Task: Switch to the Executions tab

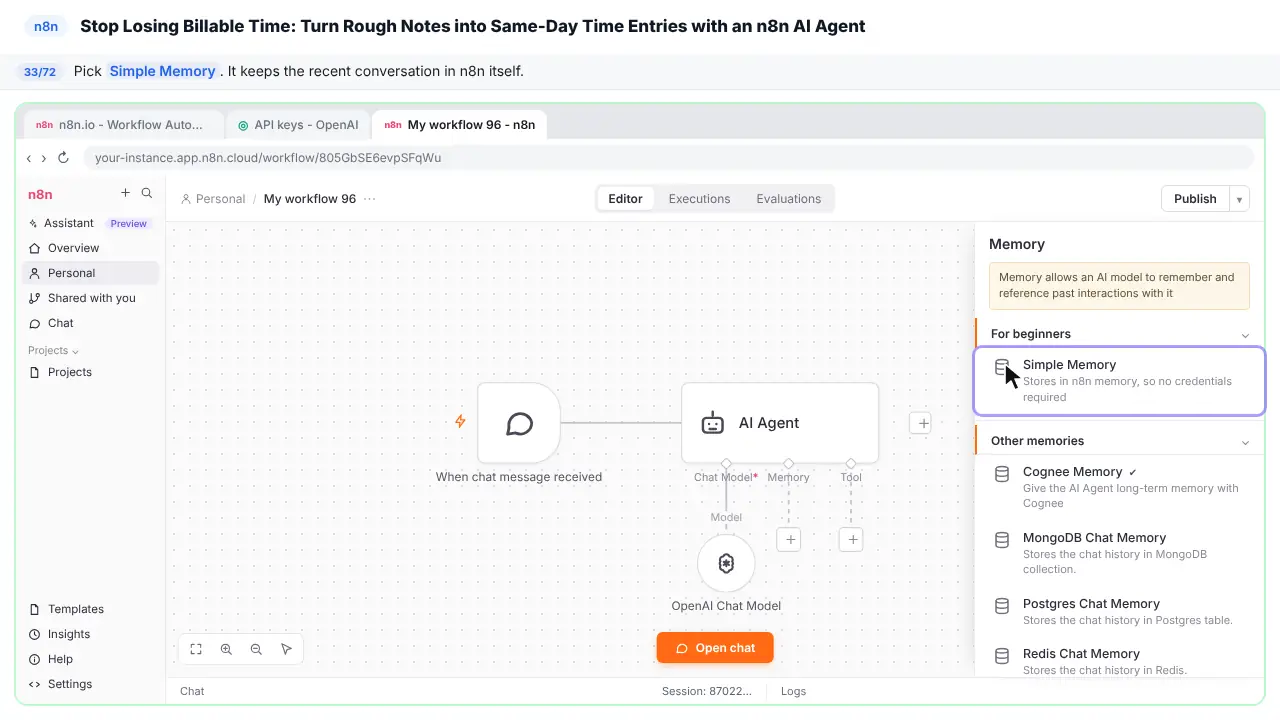Action: click(699, 199)
